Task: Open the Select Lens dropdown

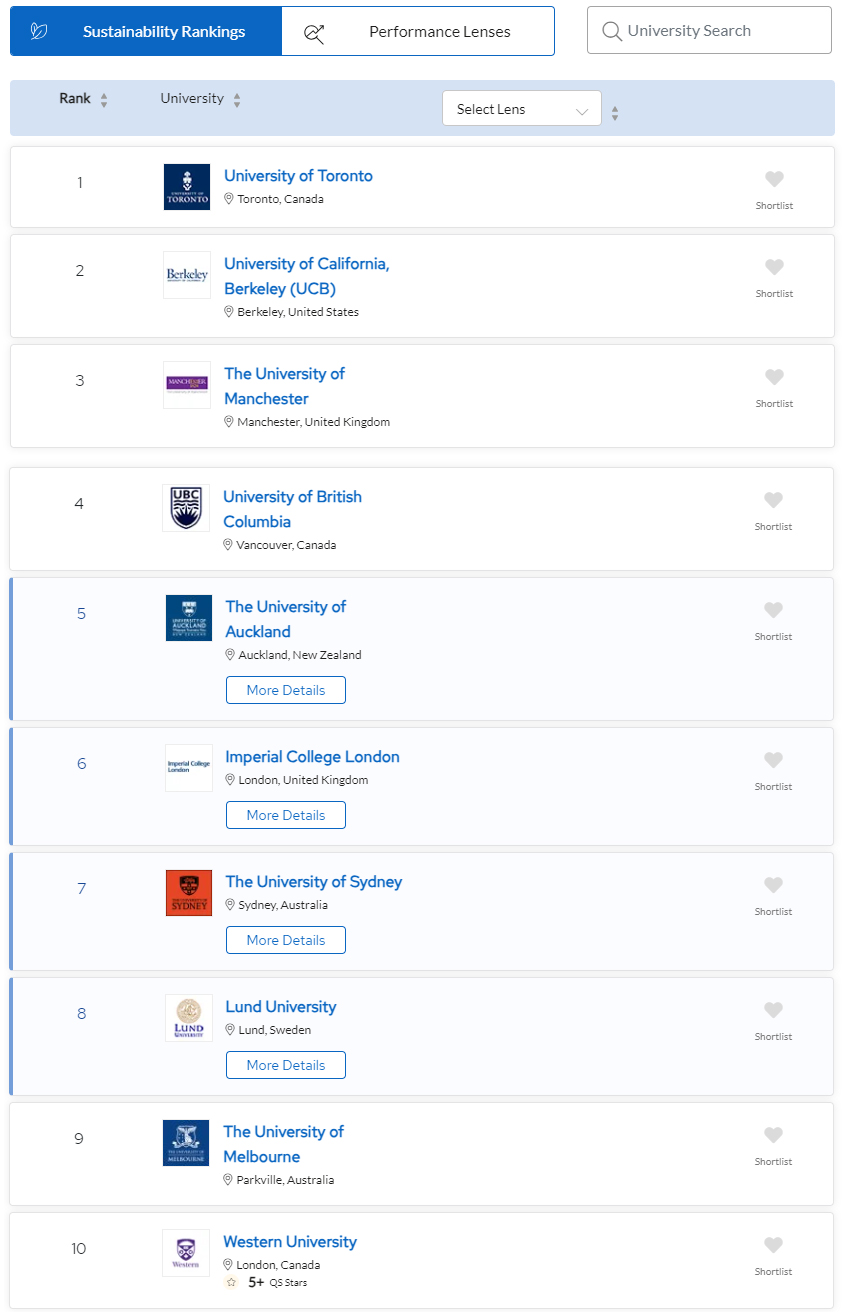Action: coord(521,109)
